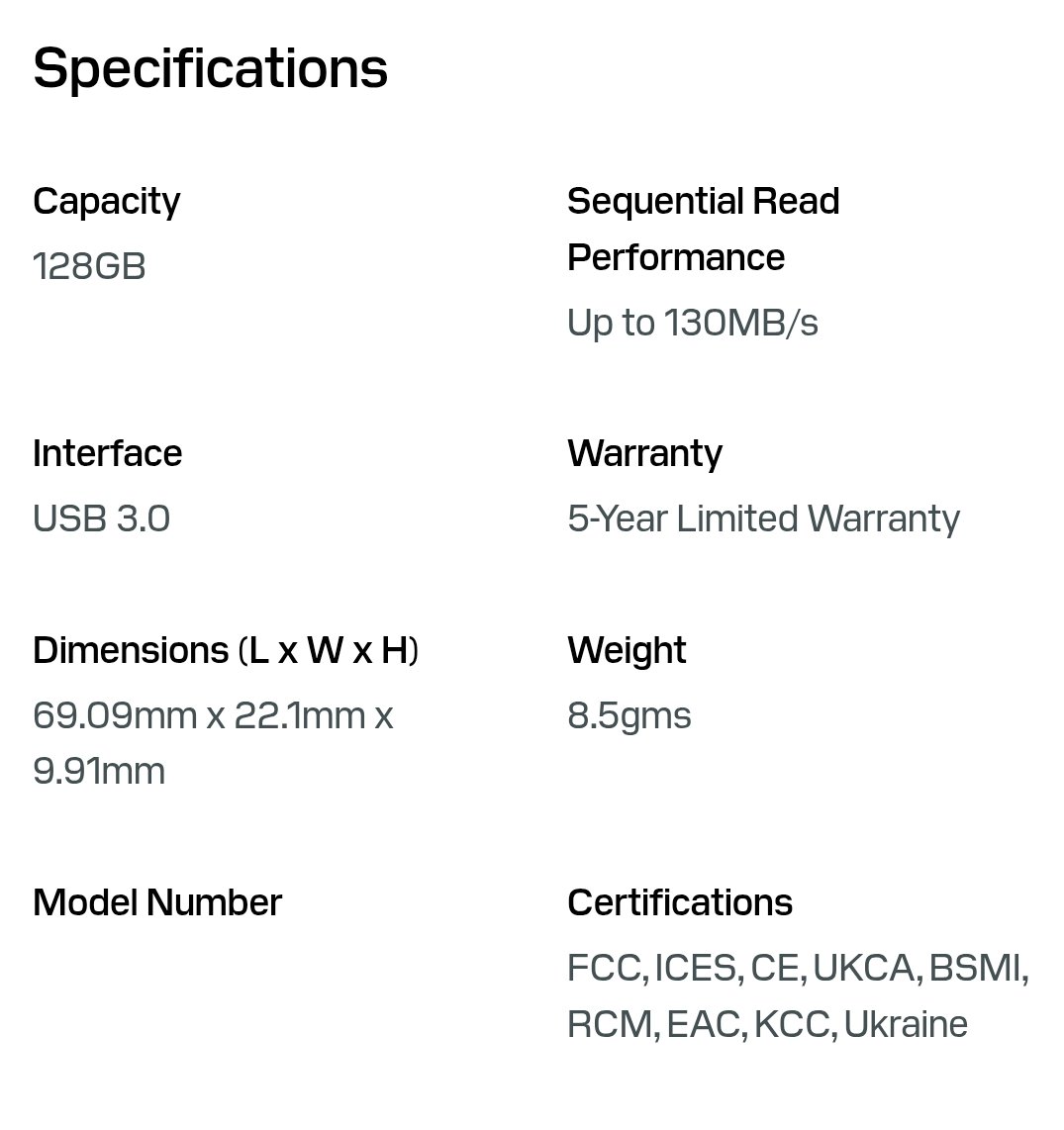Select the Capacity label

coord(107,202)
